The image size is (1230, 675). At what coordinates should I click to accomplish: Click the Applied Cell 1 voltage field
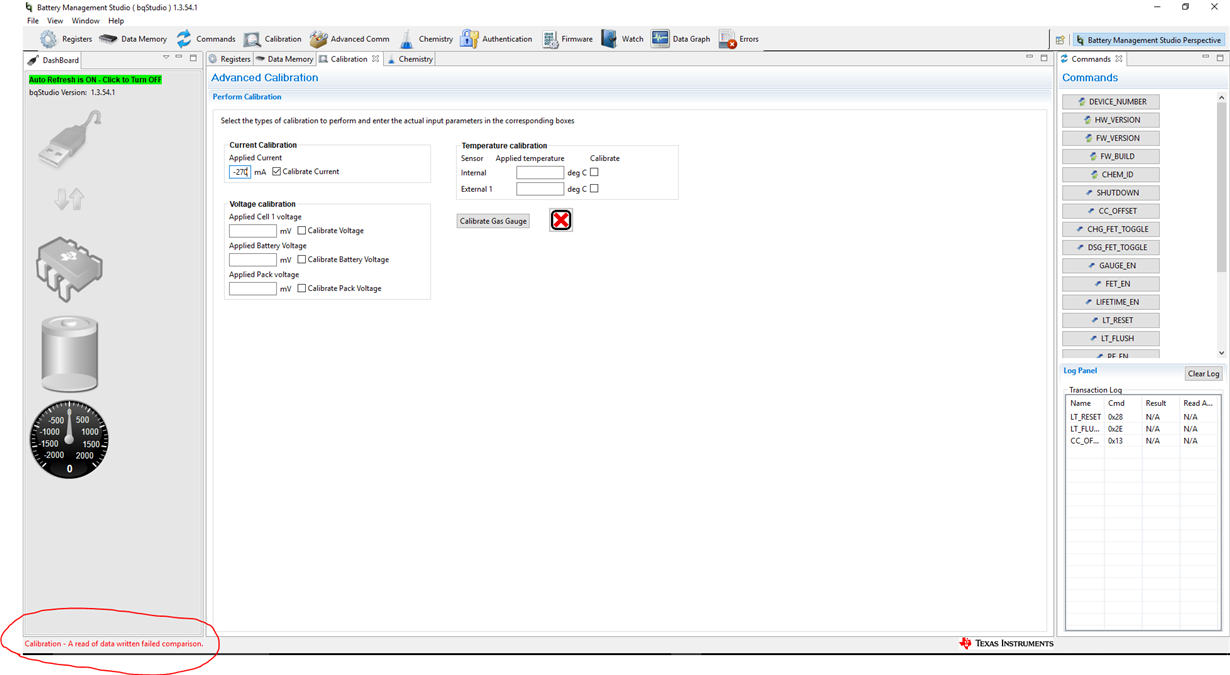point(252,231)
